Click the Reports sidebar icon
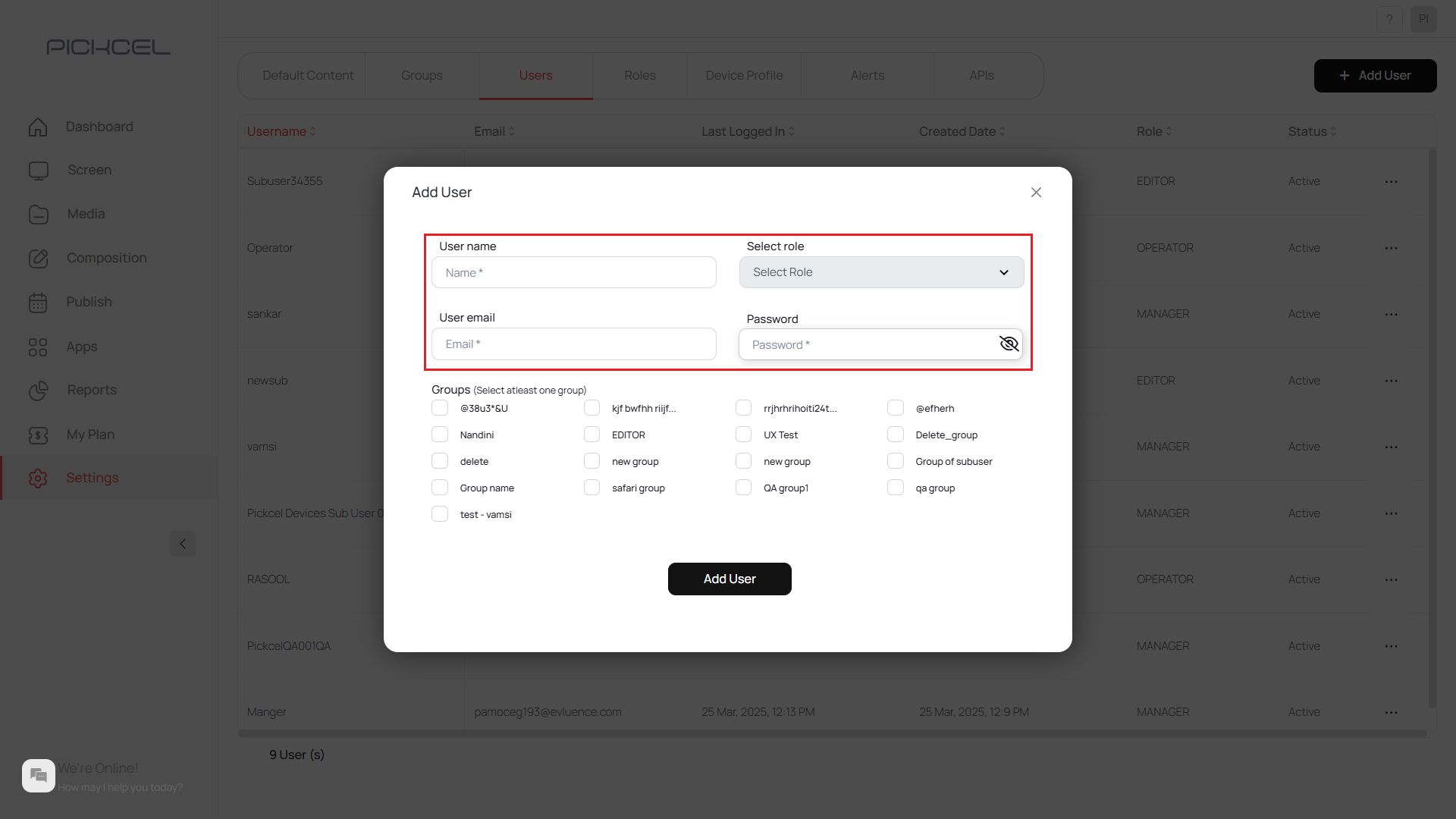The image size is (1456, 819). (x=38, y=391)
